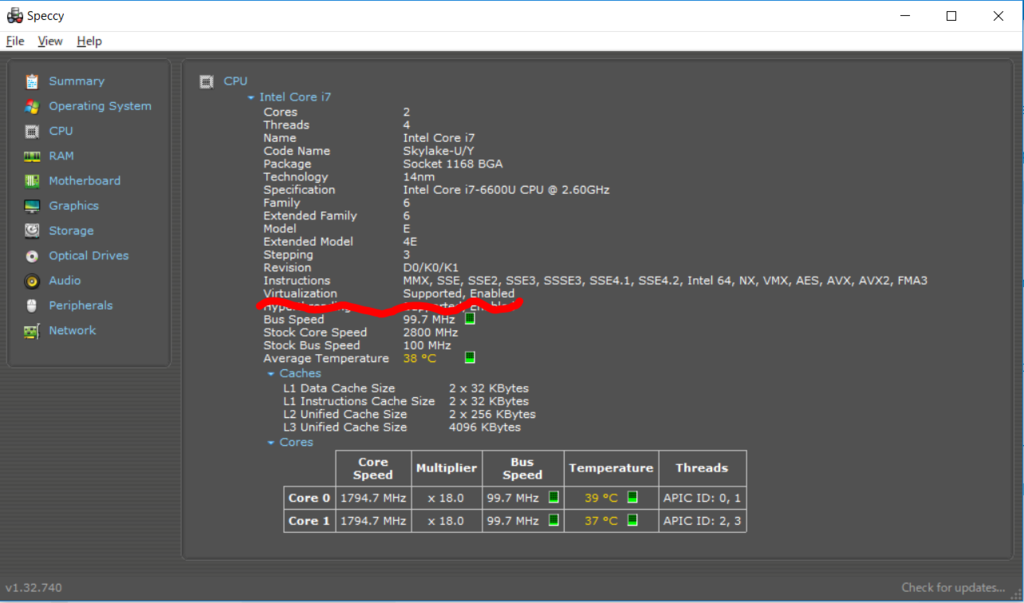This screenshot has height=603, width=1024.
Task: Click the Core 1 row header
Action: tap(310, 521)
